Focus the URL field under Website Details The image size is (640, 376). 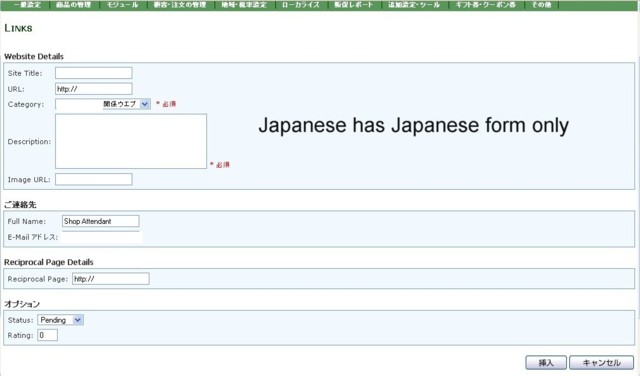[94, 89]
